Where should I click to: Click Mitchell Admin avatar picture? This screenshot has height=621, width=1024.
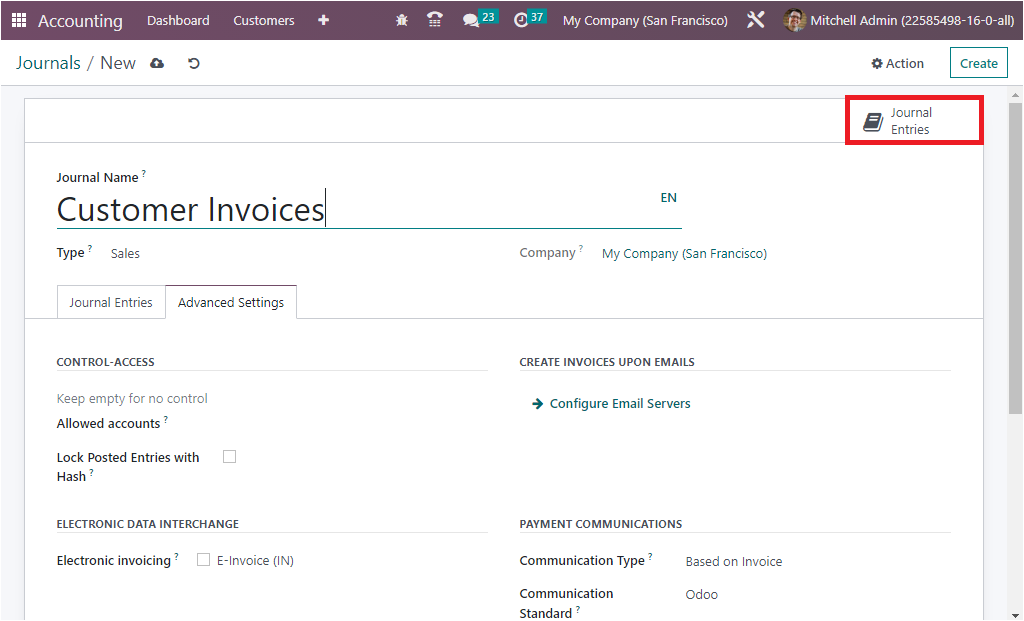[x=793, y=20]
